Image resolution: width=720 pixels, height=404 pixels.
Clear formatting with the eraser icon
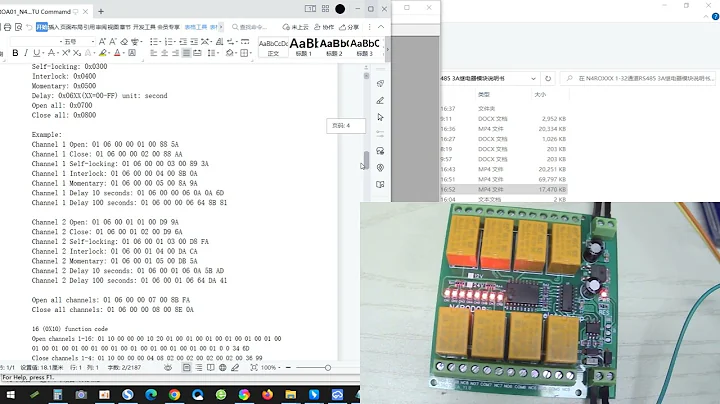(x=124, y=41)
